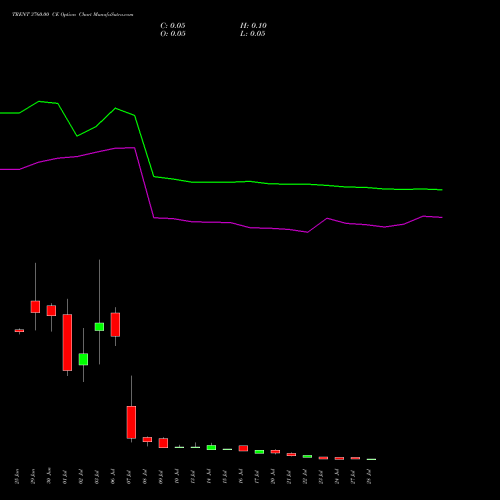Click the green indicator line
Image resolution: width=500 pixels, height=500 pixels.
tap(221, 182)
